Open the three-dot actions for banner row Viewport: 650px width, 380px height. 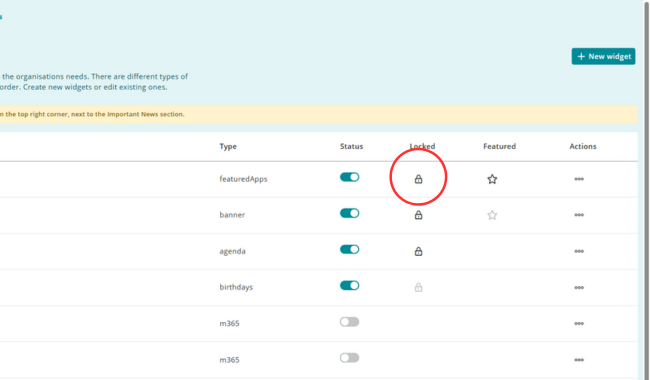579,215
